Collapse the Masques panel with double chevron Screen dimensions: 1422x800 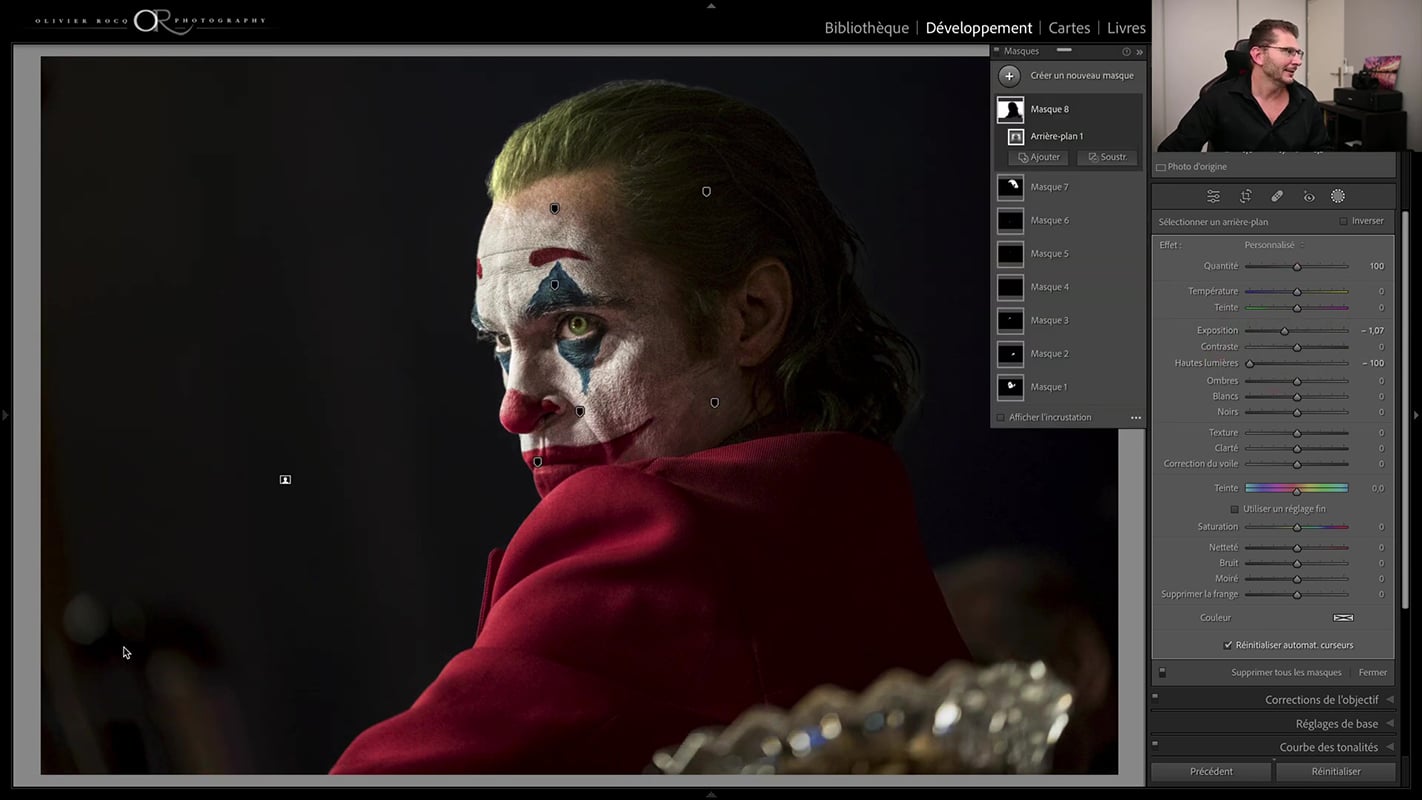click(x=1139, y=52)
